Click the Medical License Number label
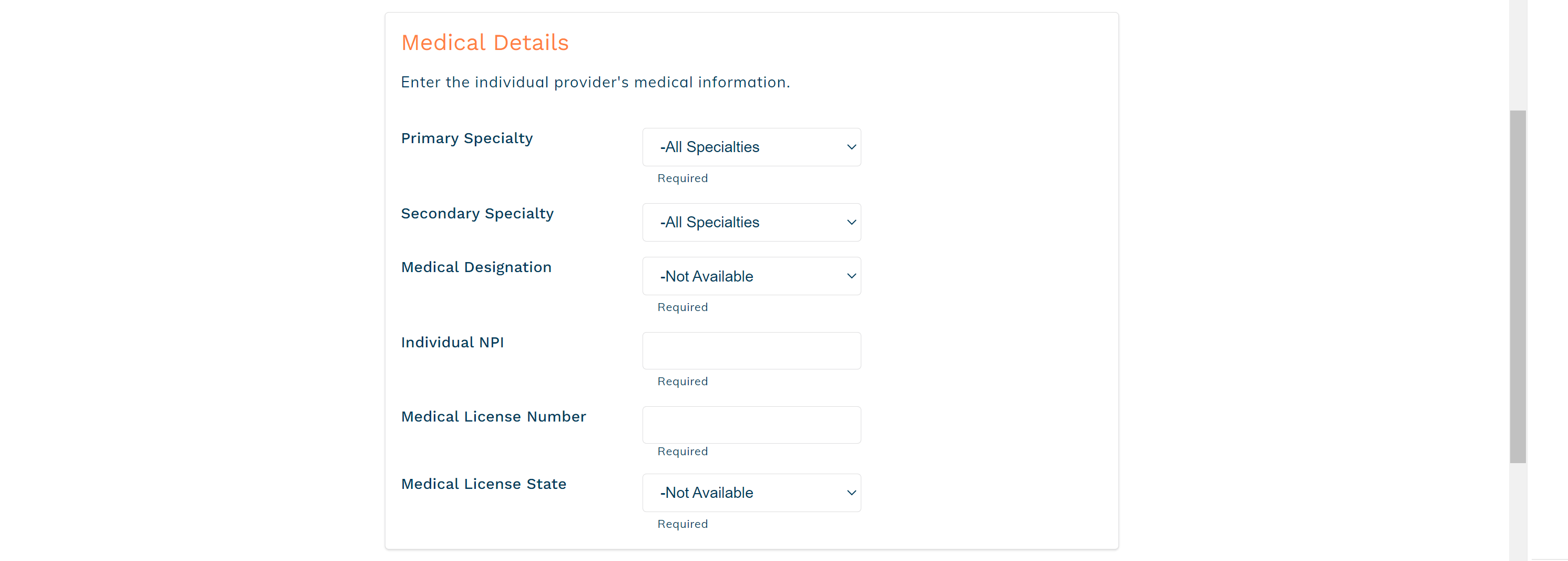Viewport: 1568px width, 561px height. pos(493,417)
